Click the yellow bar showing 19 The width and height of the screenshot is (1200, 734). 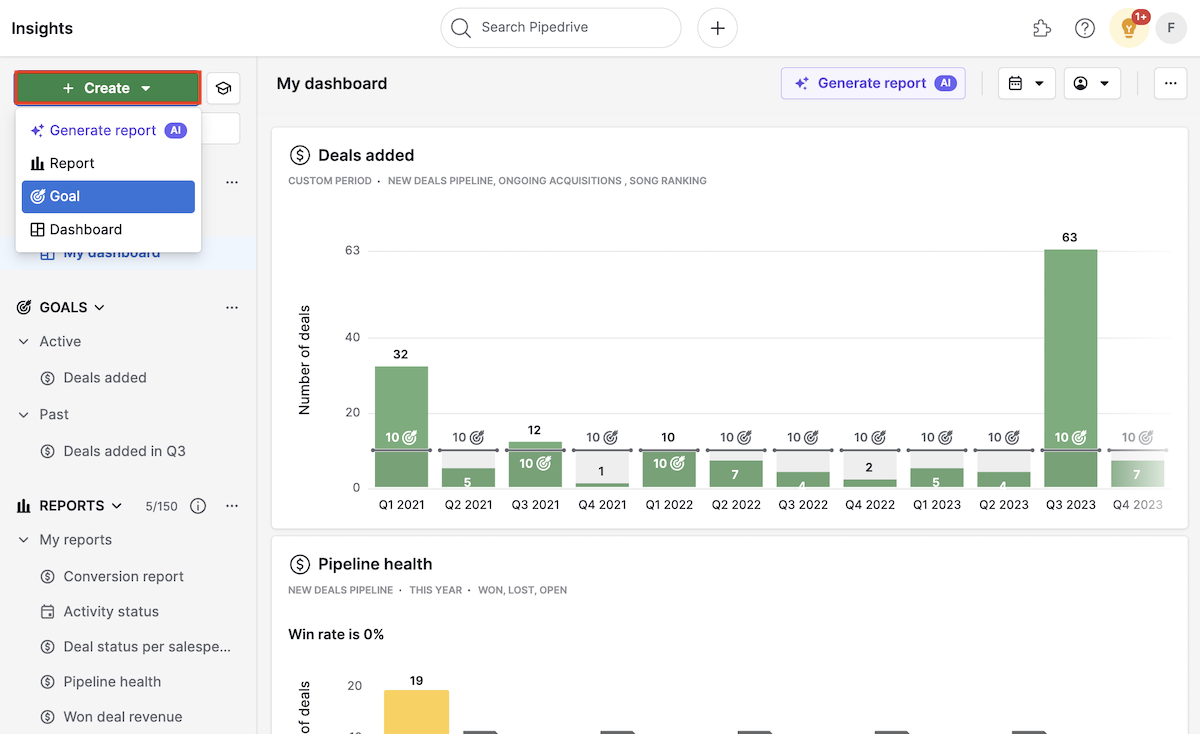(x=416, y=712)
